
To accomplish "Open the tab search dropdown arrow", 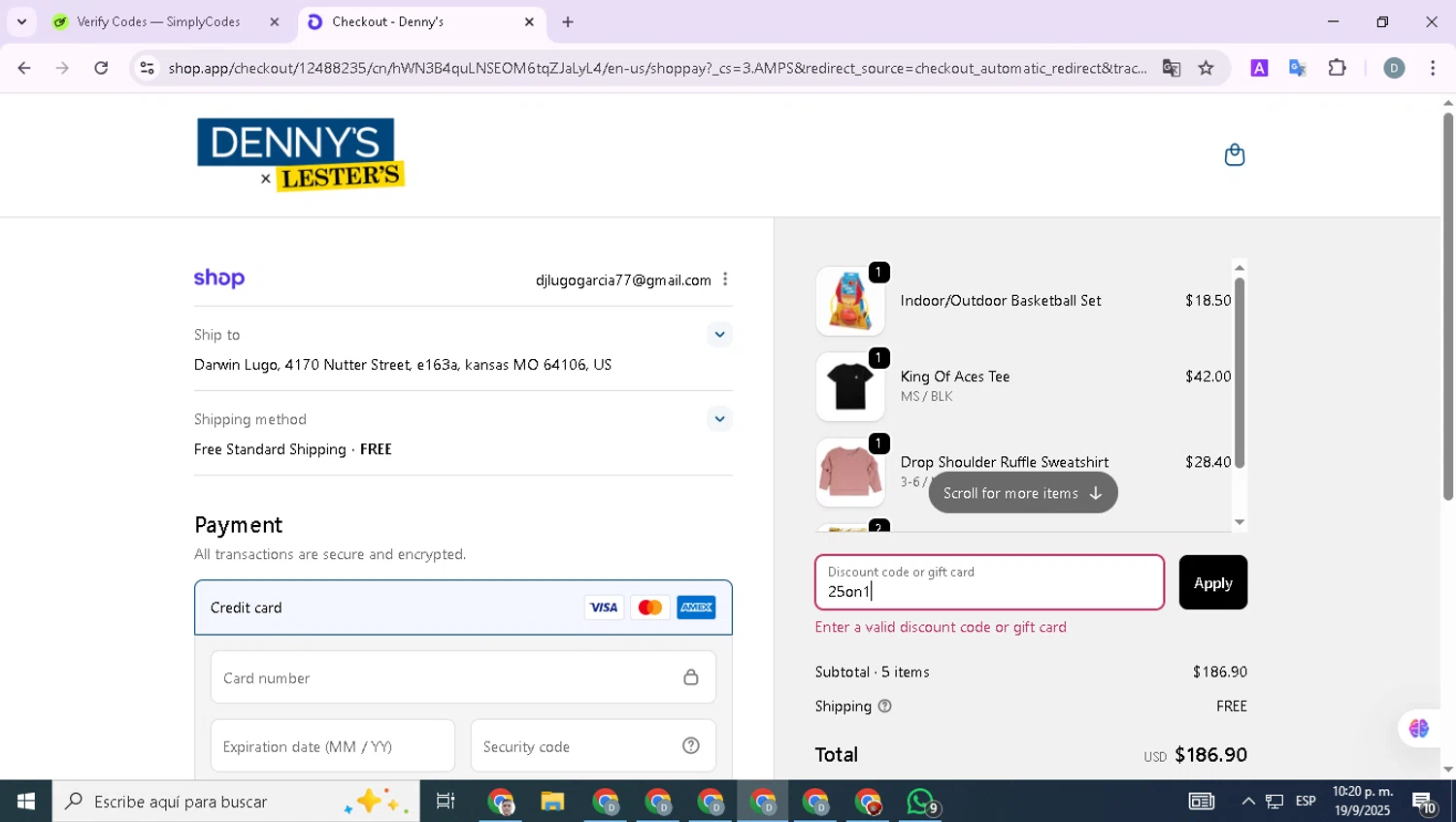I will point(21,21).
